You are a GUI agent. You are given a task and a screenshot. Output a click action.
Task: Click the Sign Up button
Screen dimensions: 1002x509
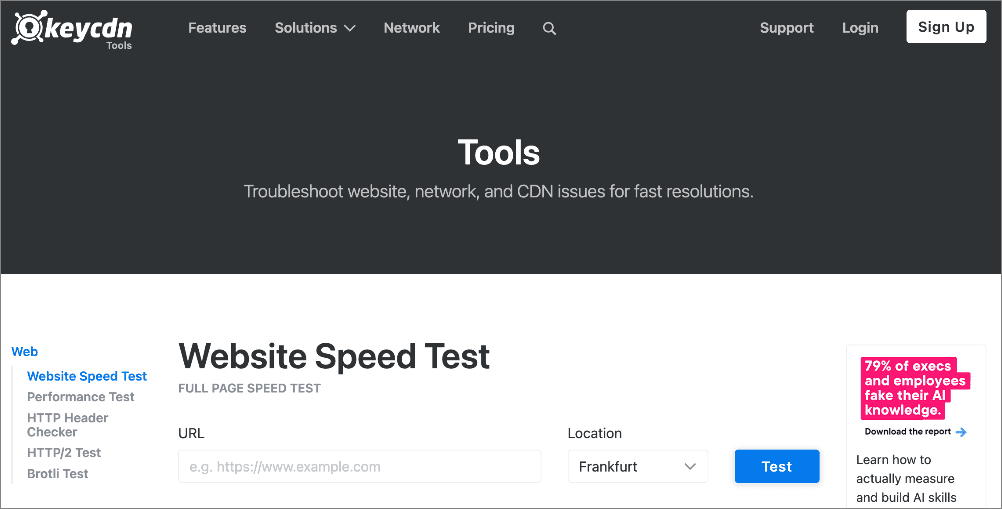(946, 27)
